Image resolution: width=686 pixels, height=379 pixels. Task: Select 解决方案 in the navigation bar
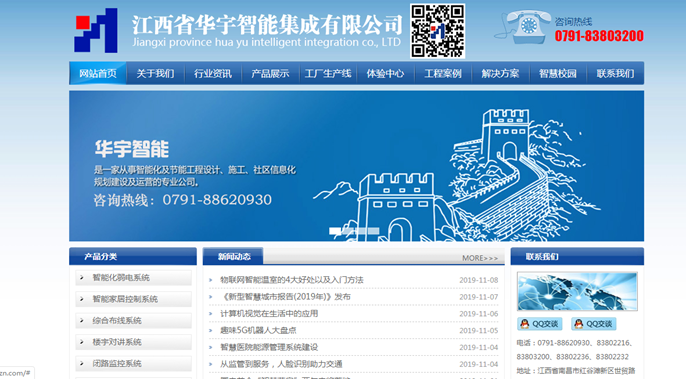500,73
